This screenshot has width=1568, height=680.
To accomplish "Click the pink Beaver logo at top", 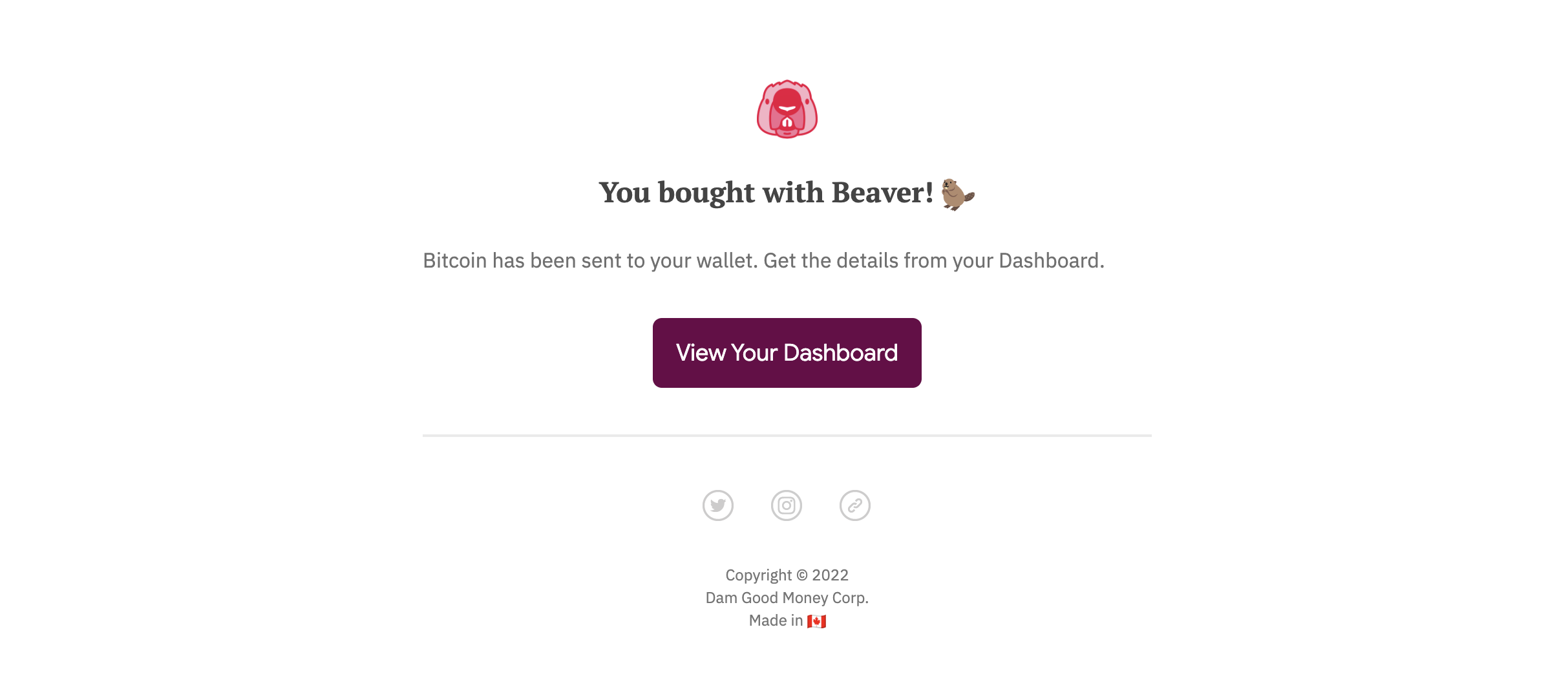I will coord(787,109).
